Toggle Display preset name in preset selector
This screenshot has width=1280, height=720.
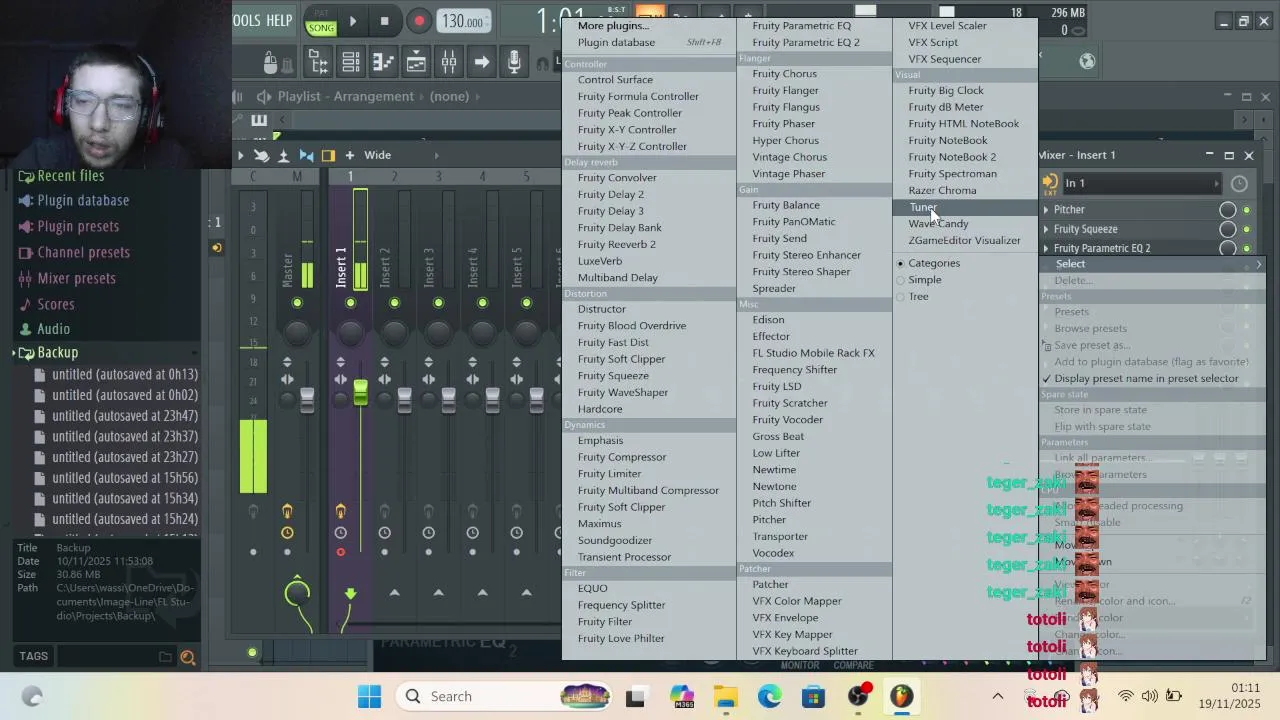1146,379
